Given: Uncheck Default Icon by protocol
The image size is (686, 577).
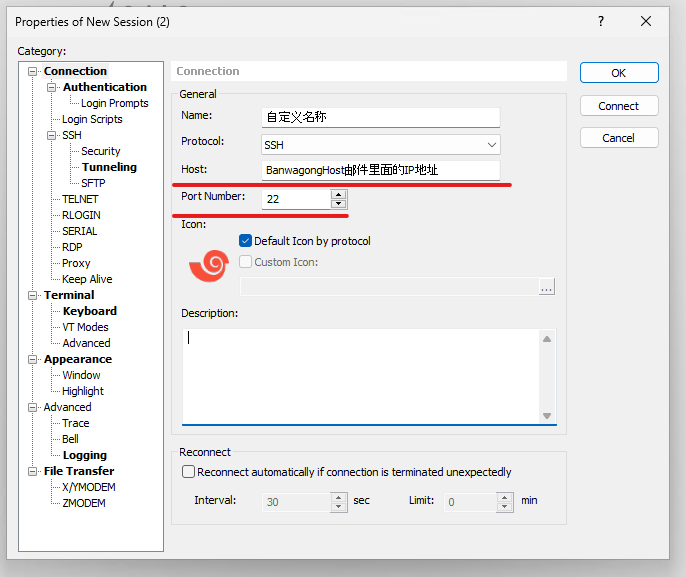Looking at the screenshot, I should (246, 241).
